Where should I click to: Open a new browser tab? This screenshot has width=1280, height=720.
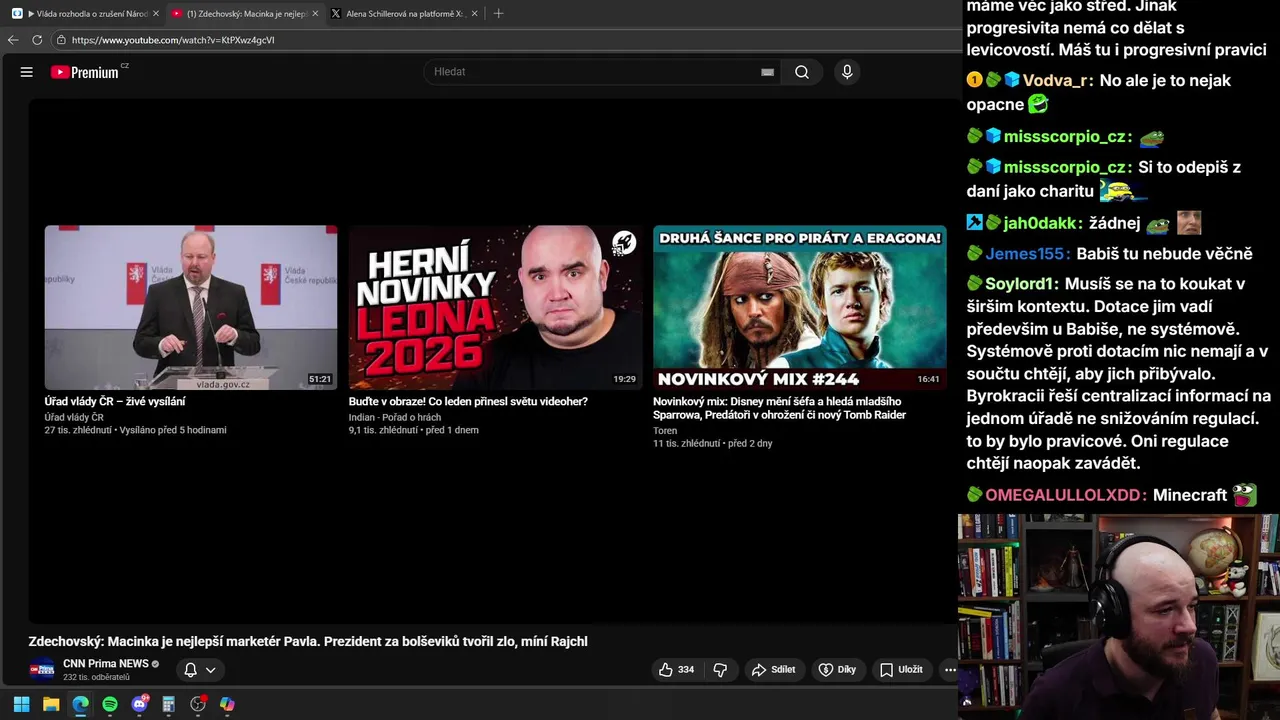(x=498, y=14)
